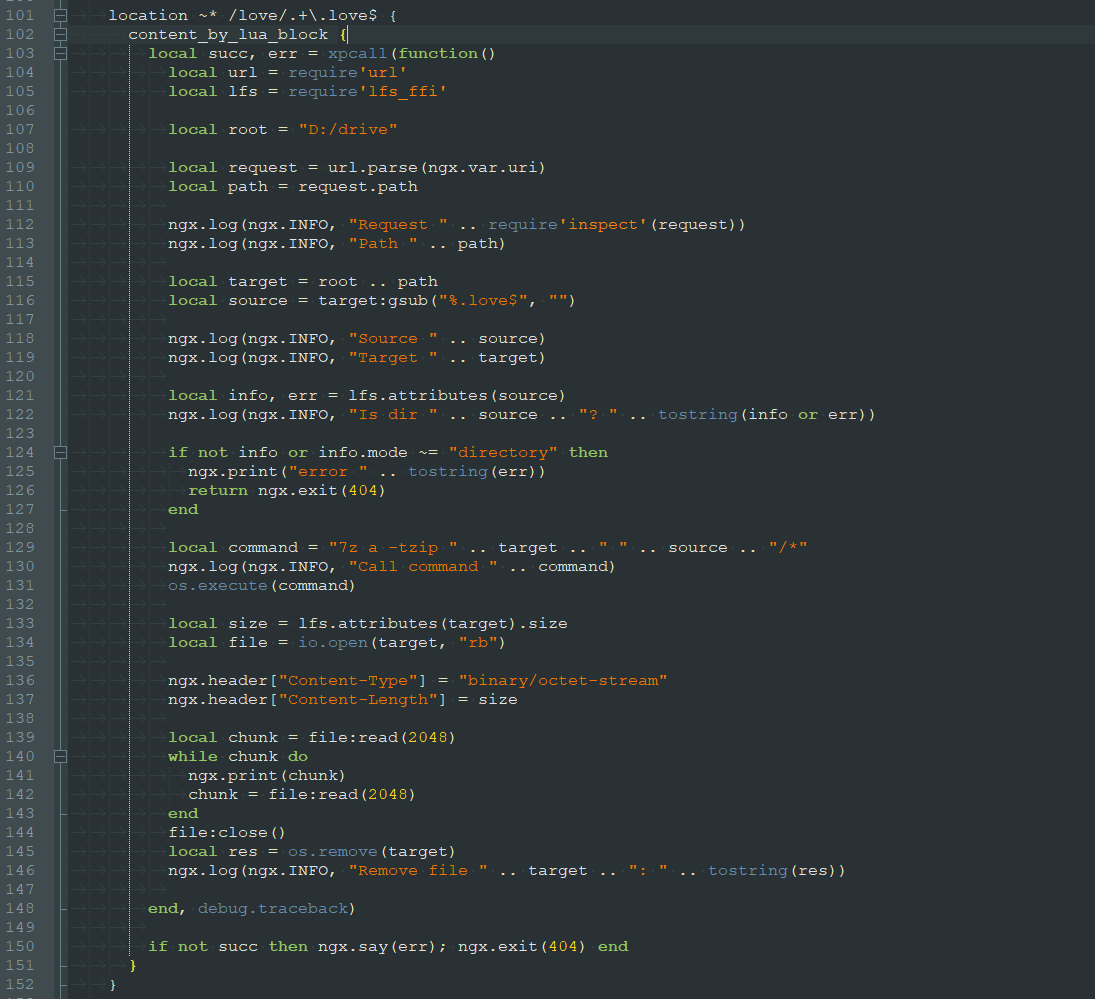Click the "Target " string on line 119
1095x999 pixels.
click(393, 357)
